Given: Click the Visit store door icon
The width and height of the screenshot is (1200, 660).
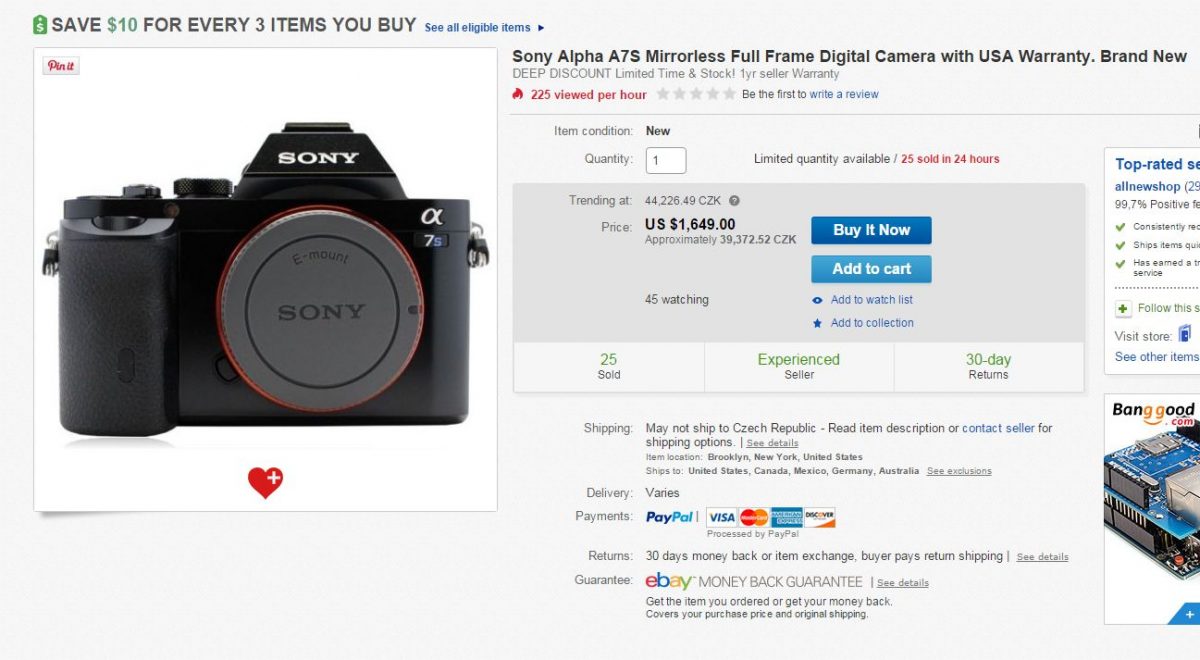Looking at the screenshot, I should tap(1185, 334).
